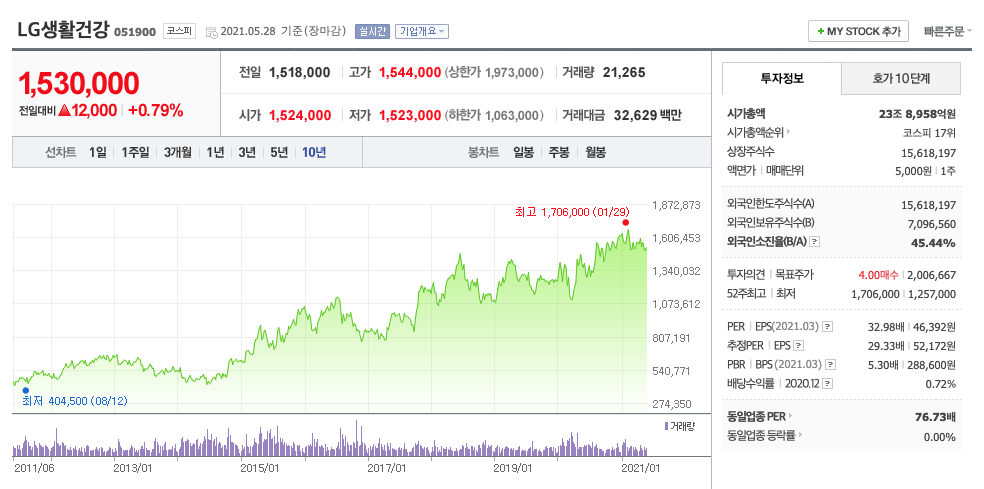The height and width of the screenshot is (489, 984).
Task: Switch to the 호가 10단계 tab
Action: coord(901,78)
